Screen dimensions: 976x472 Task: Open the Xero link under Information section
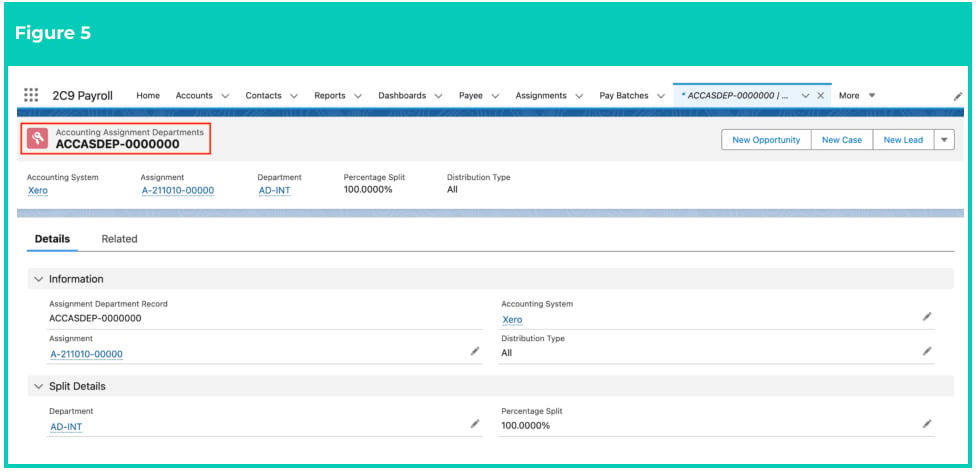tap(512, 319)
